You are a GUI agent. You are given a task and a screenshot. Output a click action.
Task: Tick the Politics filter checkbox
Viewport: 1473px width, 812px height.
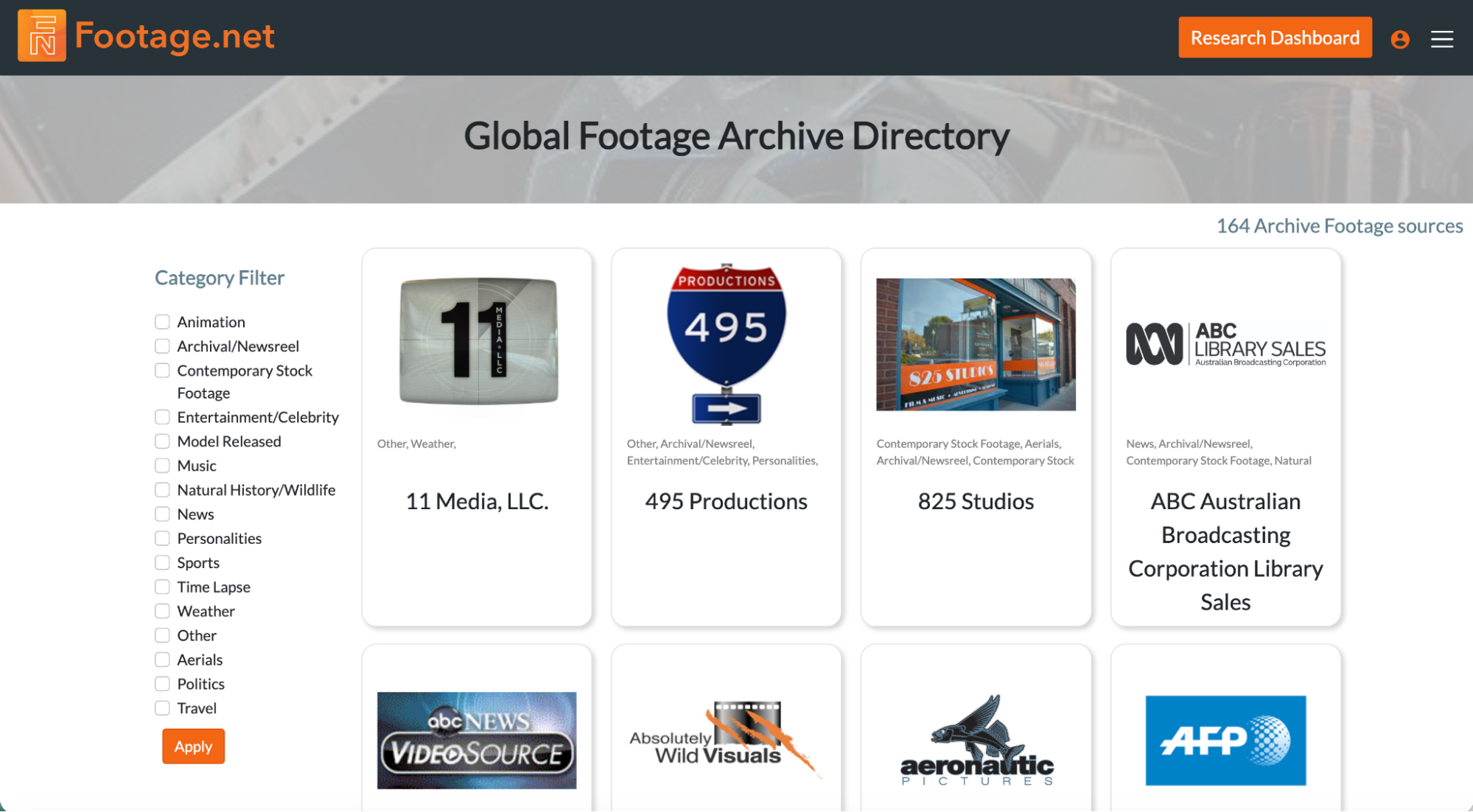162,684
